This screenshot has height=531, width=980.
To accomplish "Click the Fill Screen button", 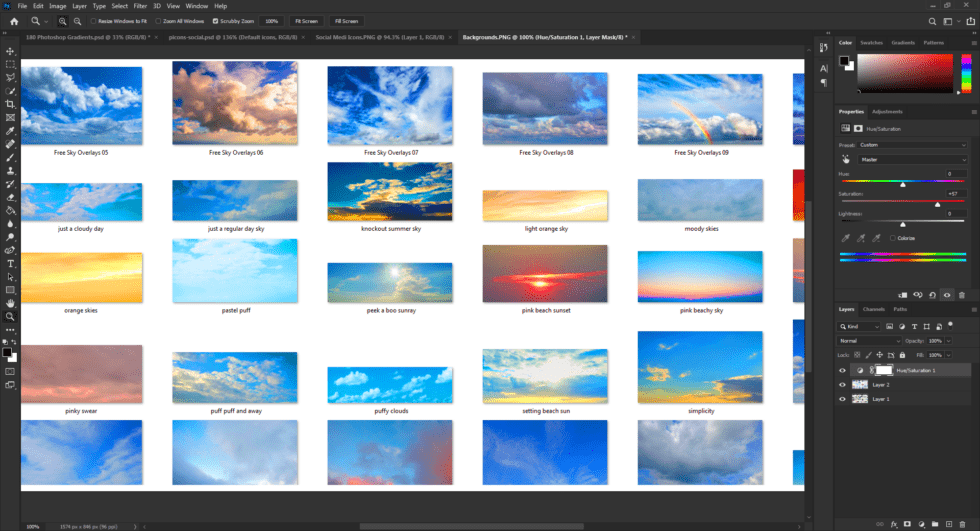I will point(346,20).
